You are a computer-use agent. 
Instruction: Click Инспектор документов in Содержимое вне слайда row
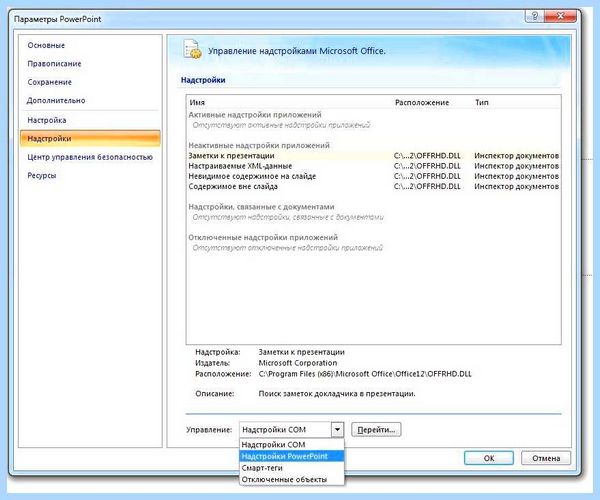pos(517,187)
